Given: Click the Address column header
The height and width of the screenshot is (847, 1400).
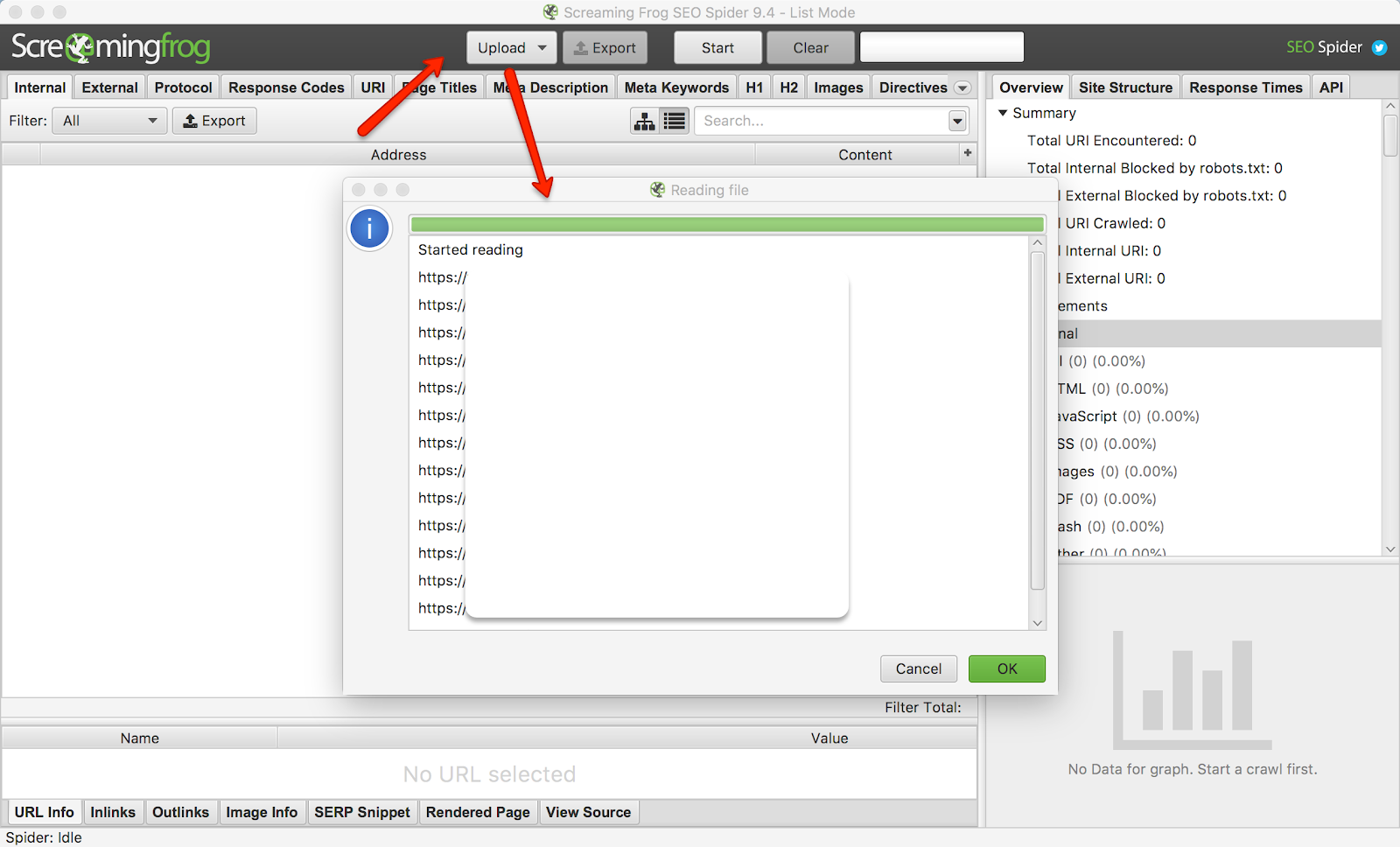Looking at the screenshot, I should 398,155.
